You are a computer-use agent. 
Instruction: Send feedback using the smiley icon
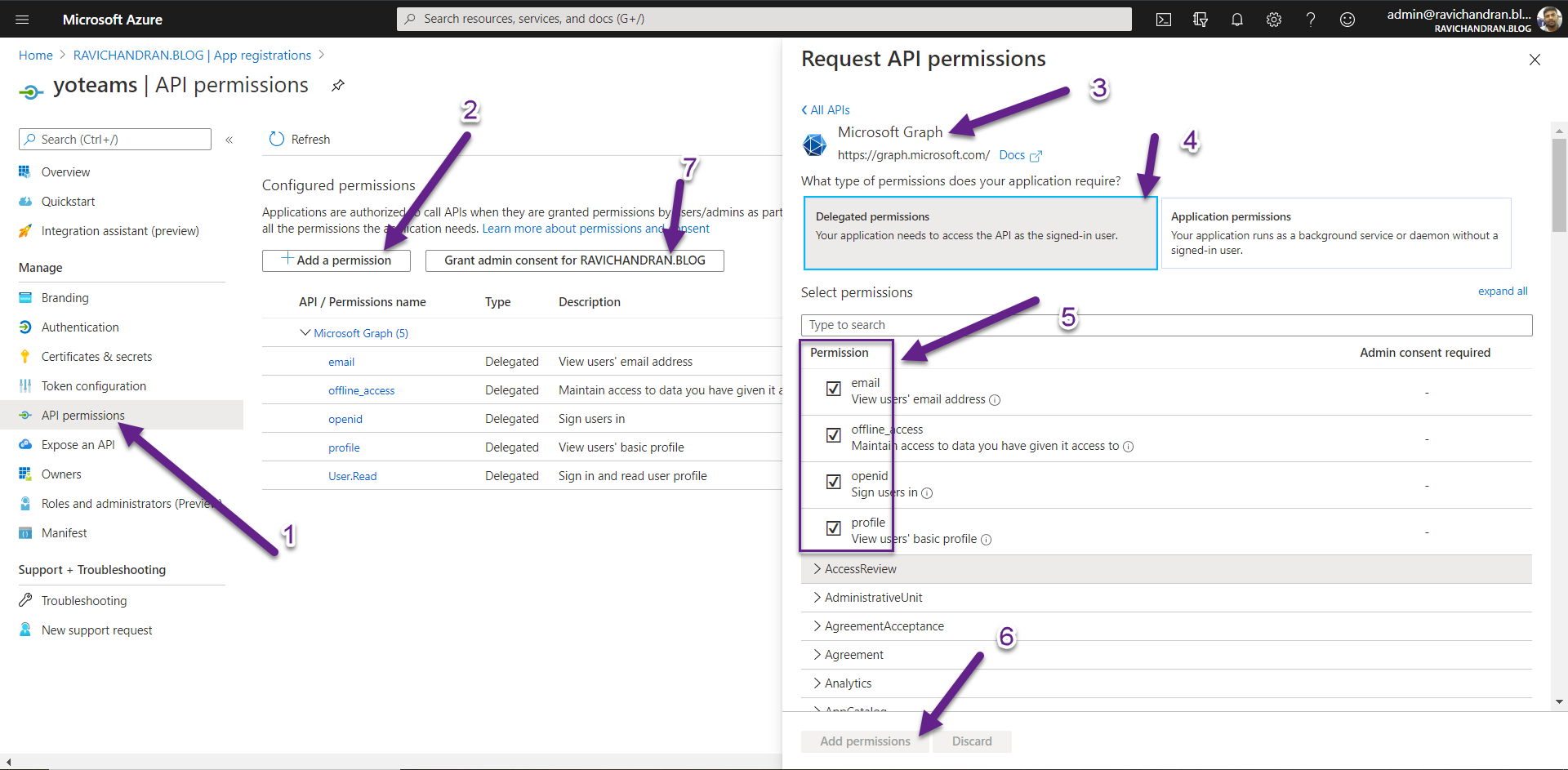pos(1347,19)
